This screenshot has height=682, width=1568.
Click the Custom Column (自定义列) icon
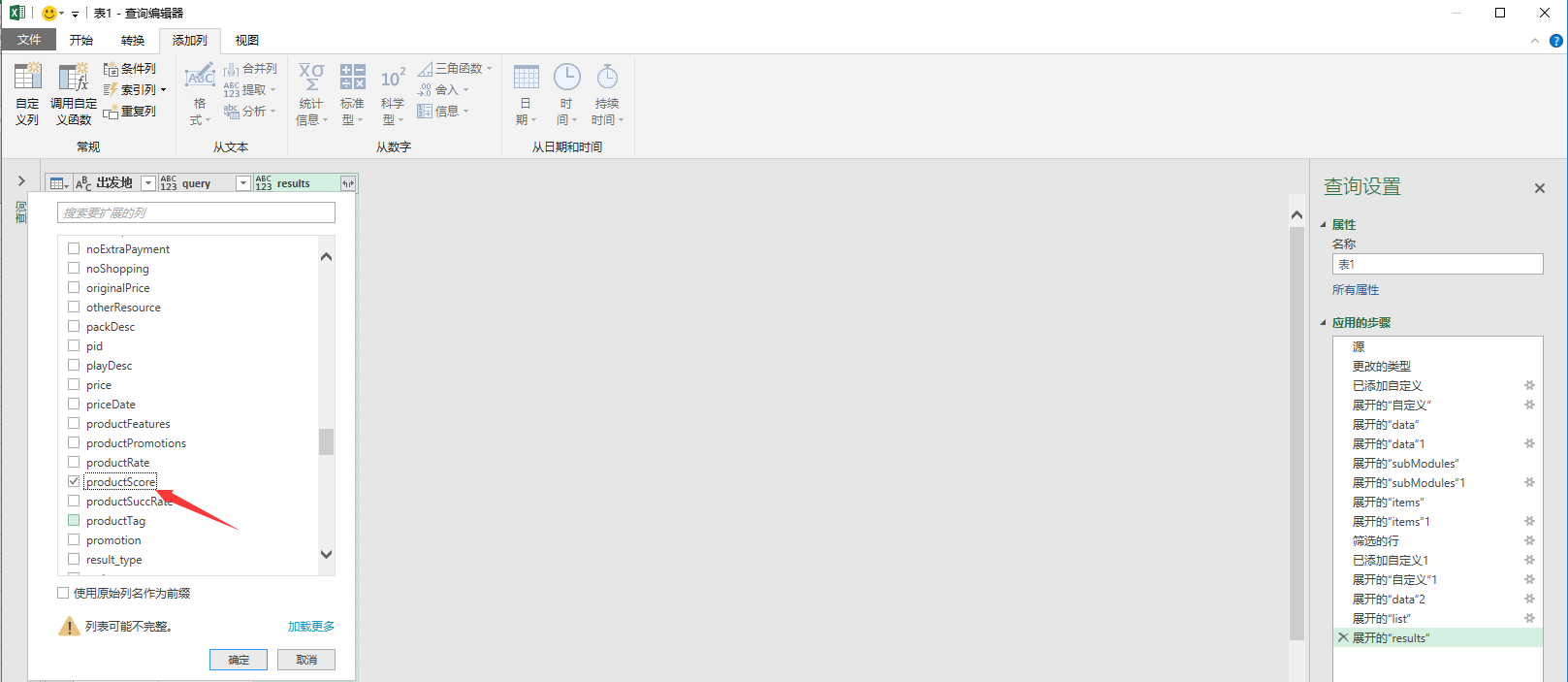pyautogui.click(x=27, y=77)
